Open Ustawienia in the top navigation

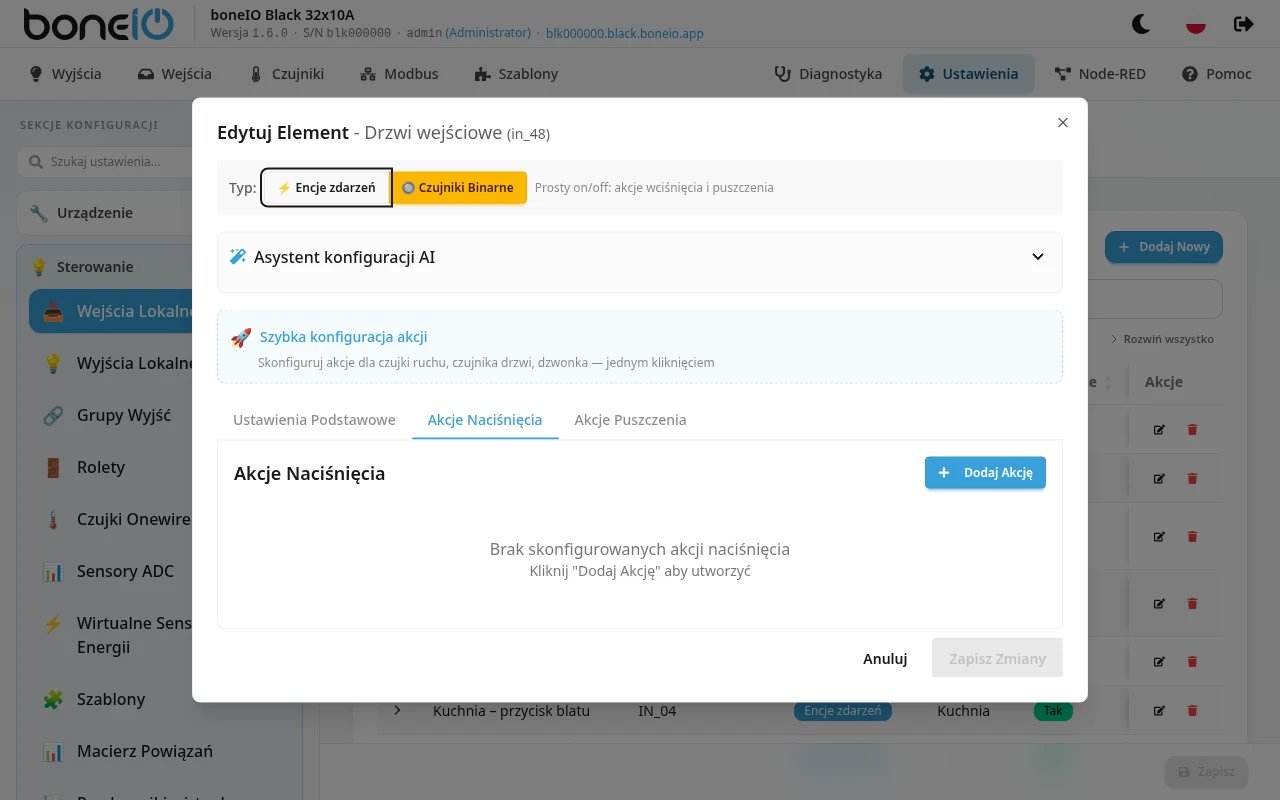(x=968, y=74)
